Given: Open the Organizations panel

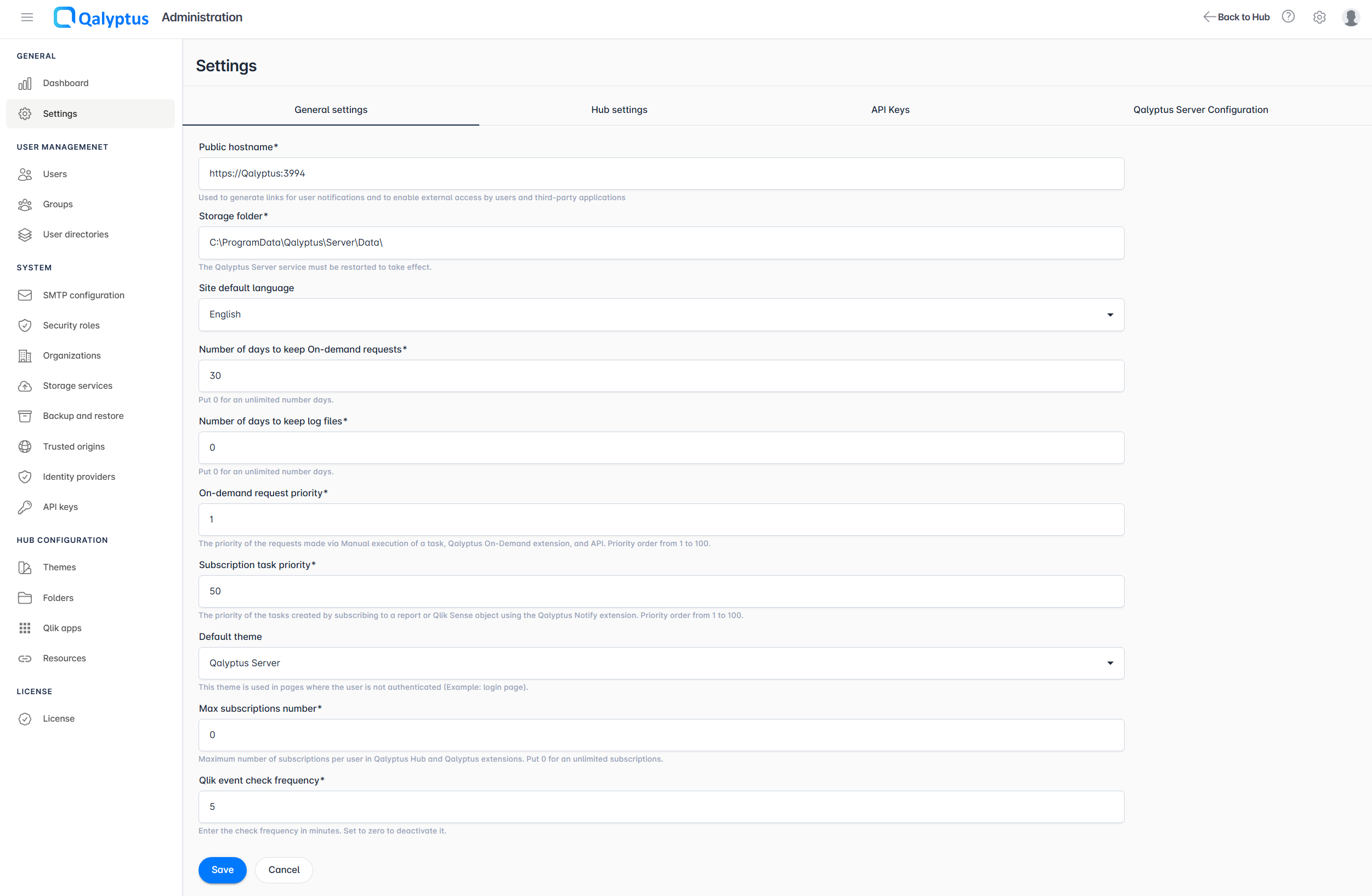Looking at the screenshot, I should [x=71, y=355].
